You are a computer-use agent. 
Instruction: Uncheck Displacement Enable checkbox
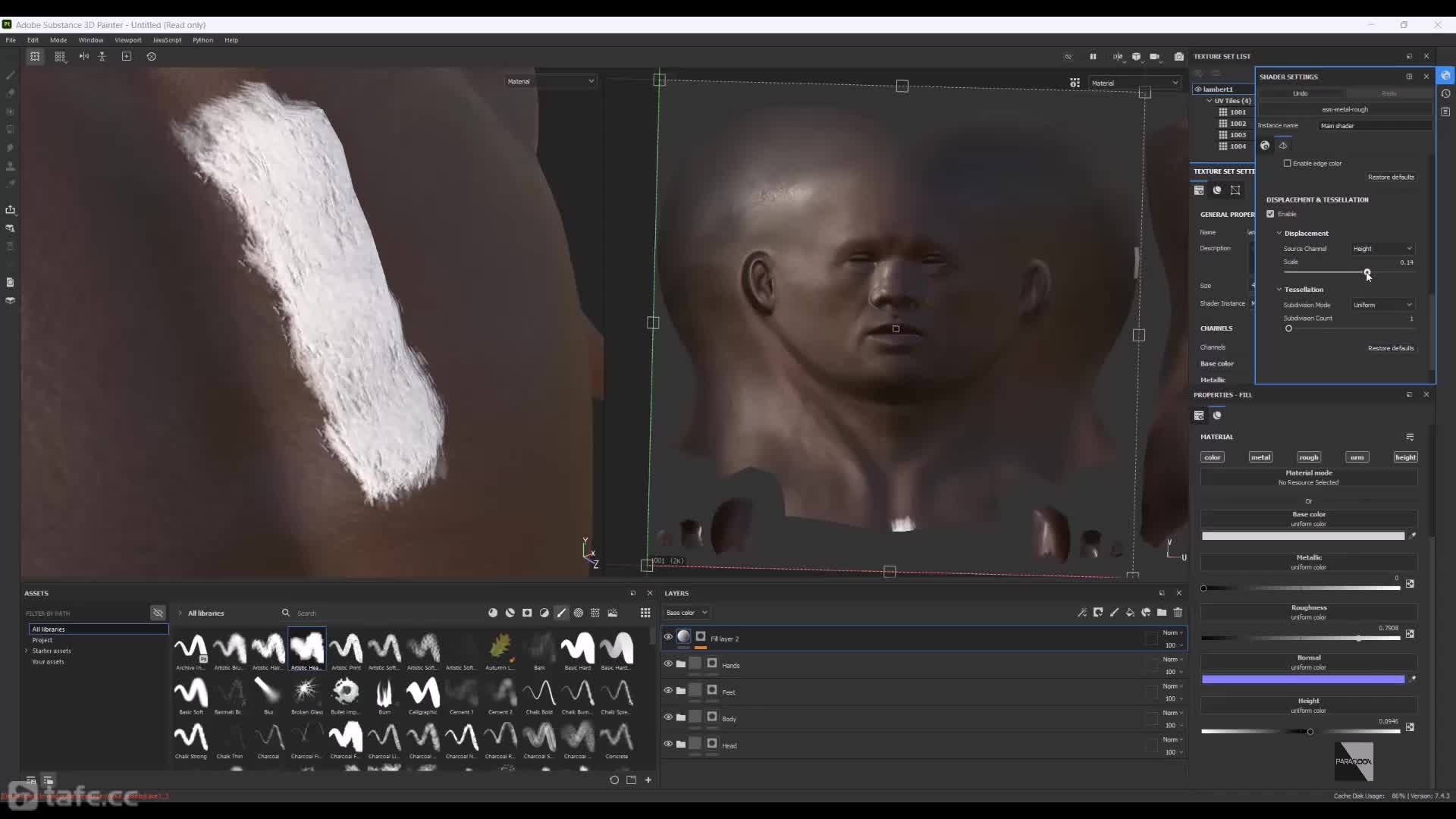point(1271,214)
